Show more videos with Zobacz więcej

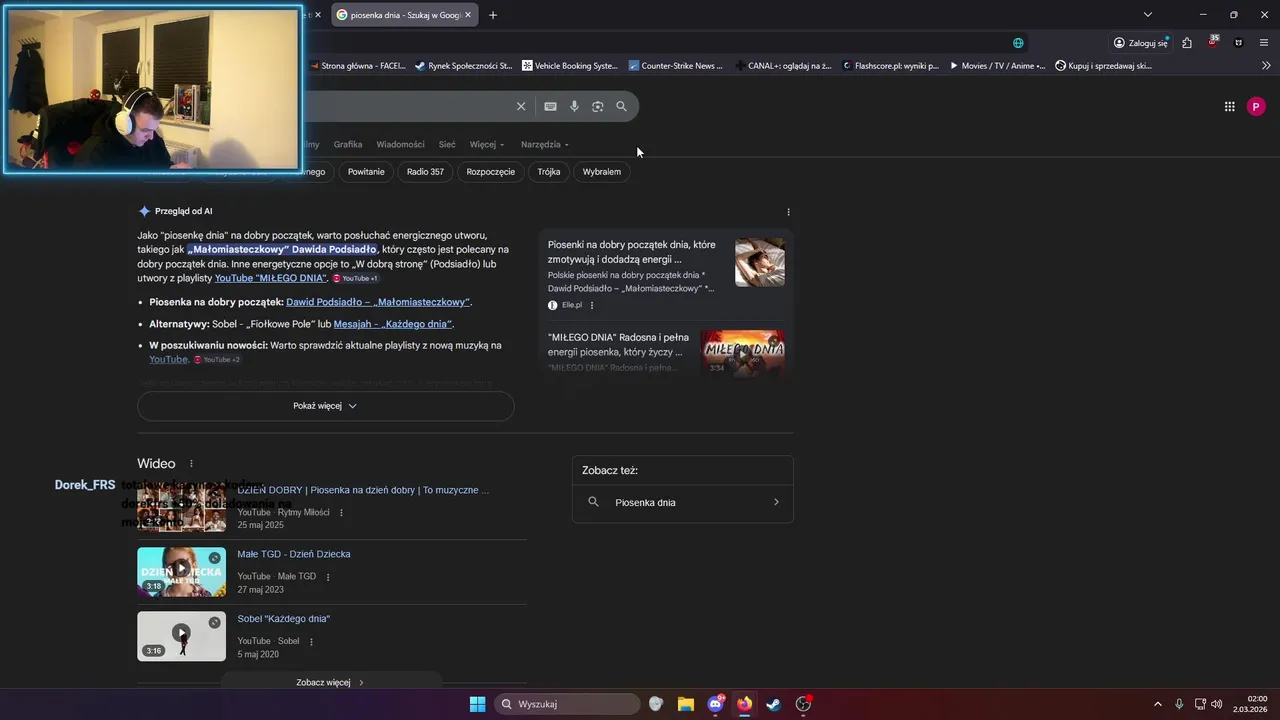click(331, 682)
